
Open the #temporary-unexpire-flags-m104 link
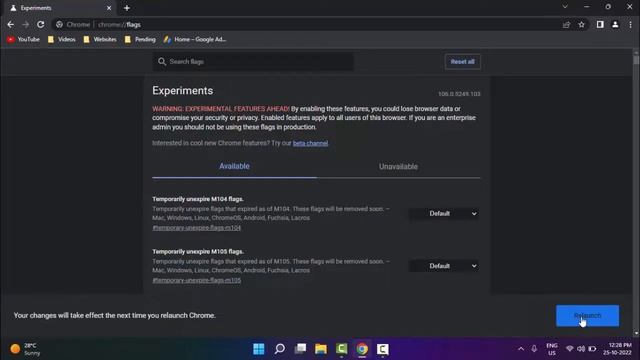197,228
